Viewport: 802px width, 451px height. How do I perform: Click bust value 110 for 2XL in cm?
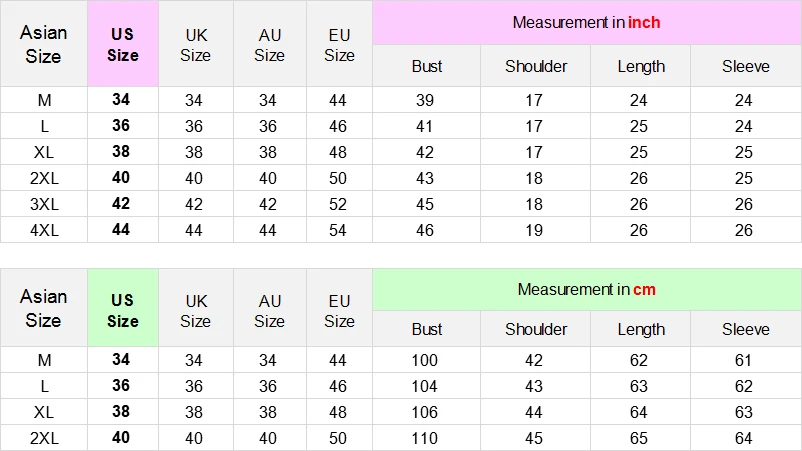pyautogui.click(x=425, y=438)
